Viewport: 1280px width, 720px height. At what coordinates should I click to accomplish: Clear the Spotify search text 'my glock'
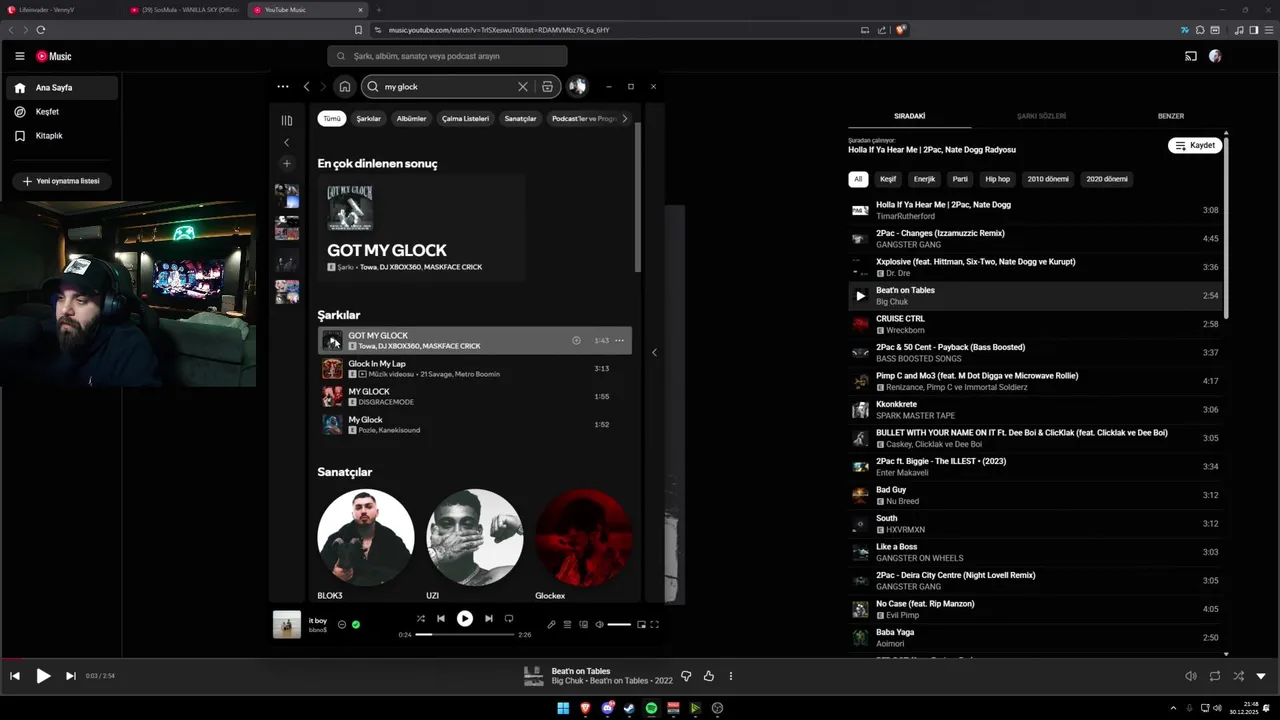[x=522, y=87]
